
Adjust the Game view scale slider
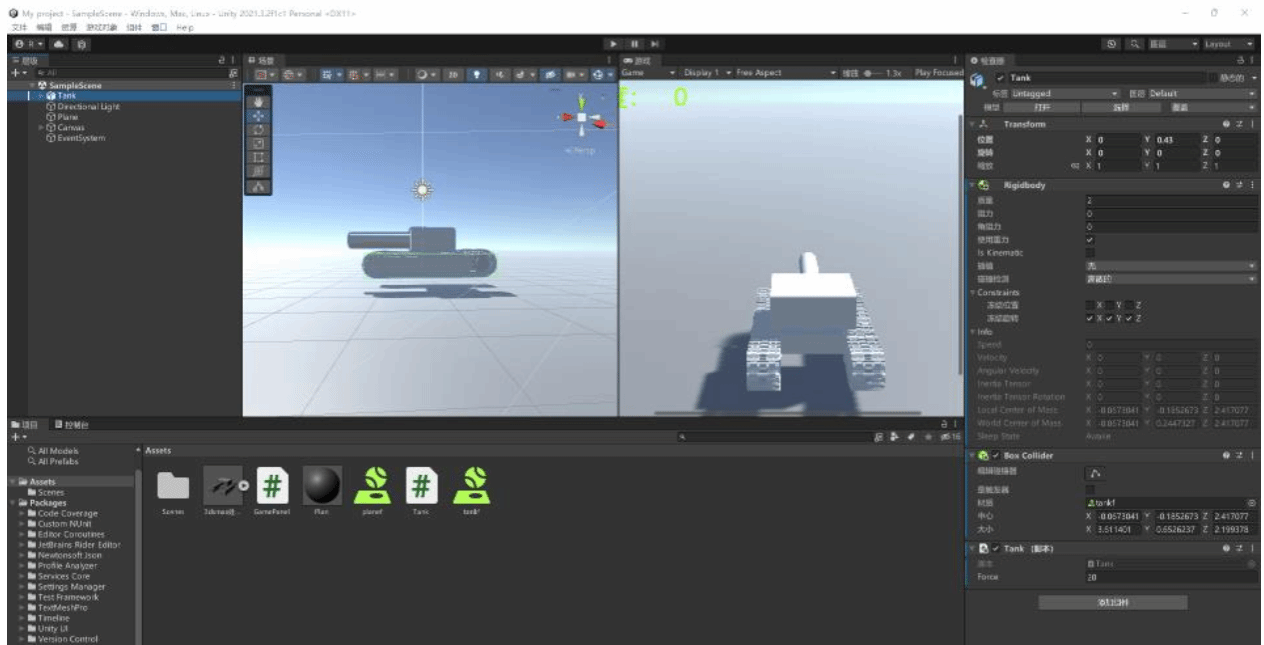point(868,73)
